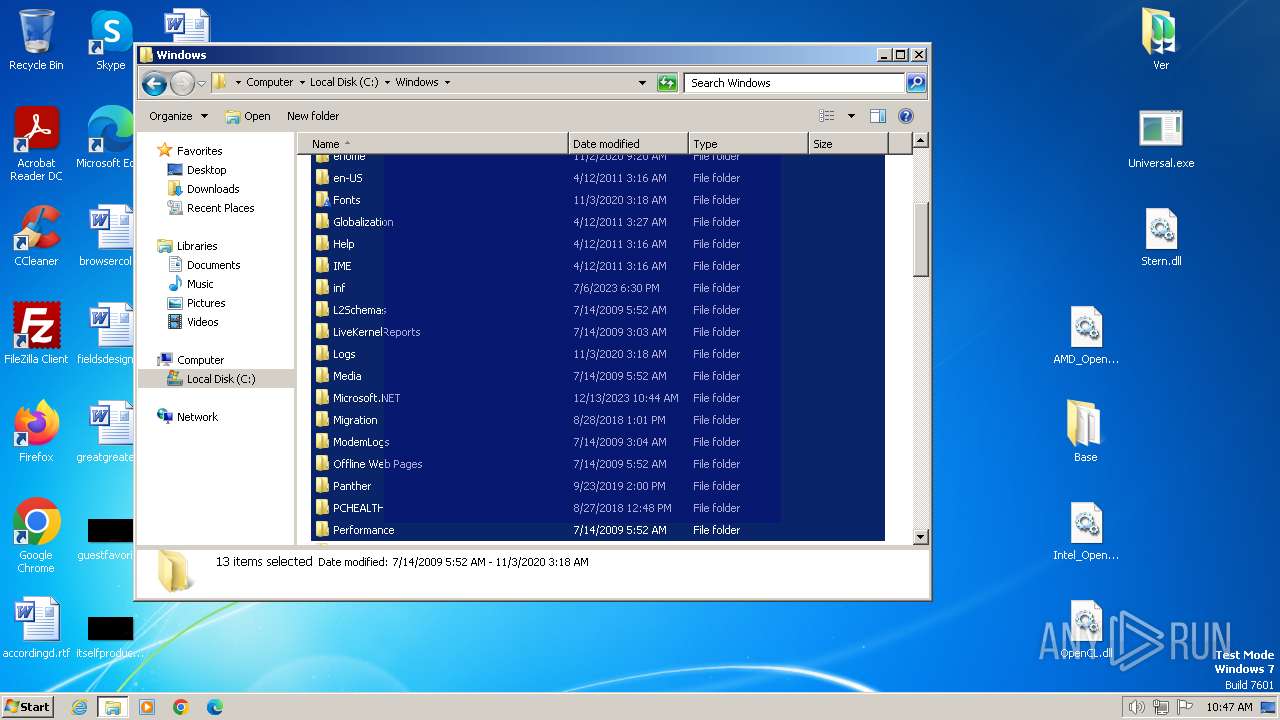Sort by Date modified column
1280x720 pixels.
coord(628,144)
